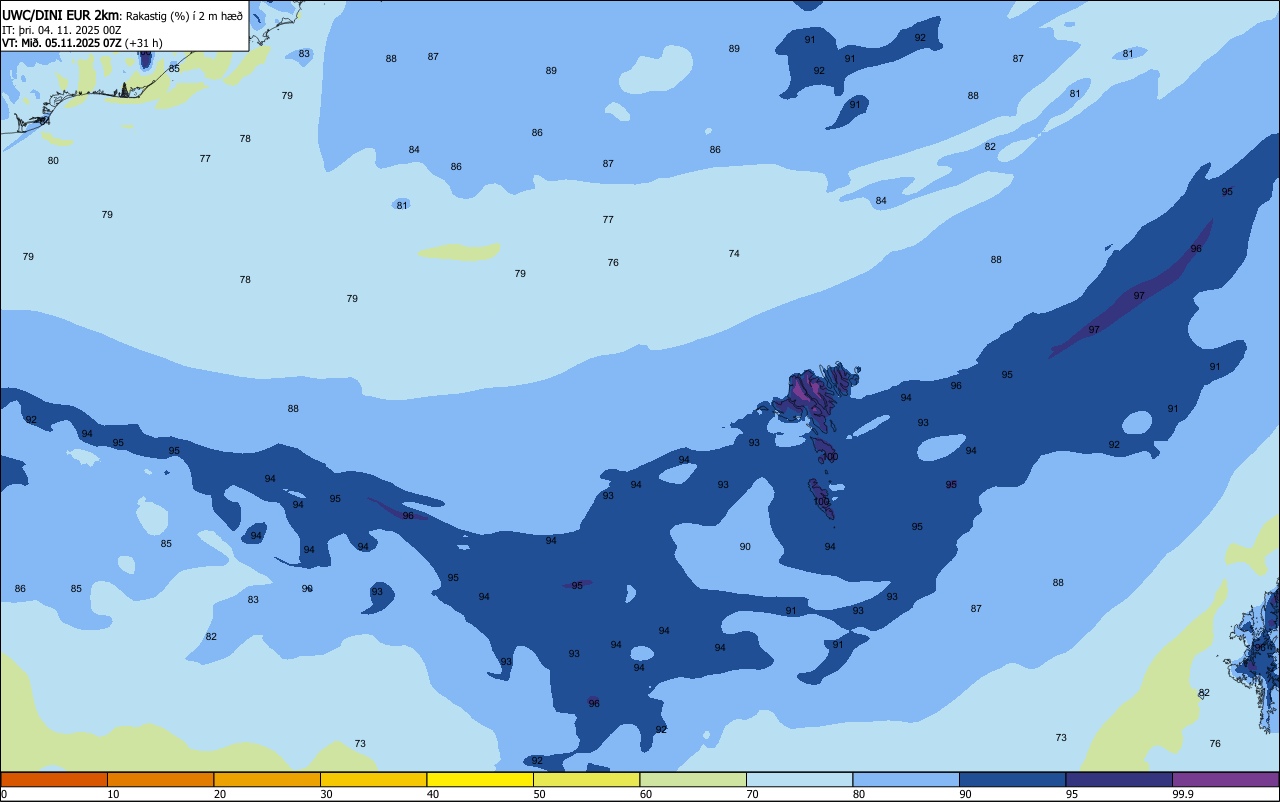Click the '74' humidity value on the map
This screenshot has width=1280, height=802.
pyautogui.click(x=734, y=254)
